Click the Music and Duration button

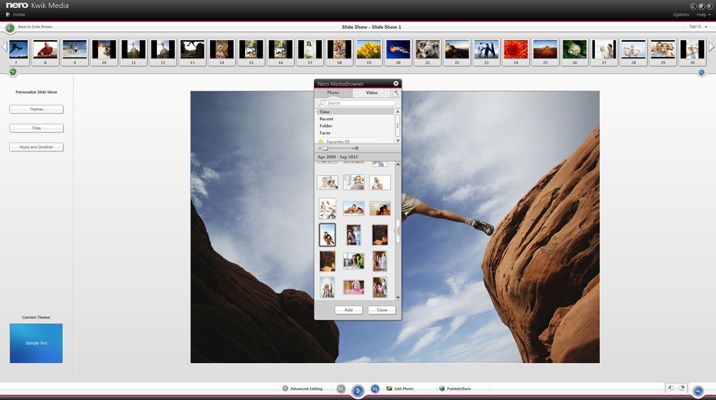tap(36, 147)
